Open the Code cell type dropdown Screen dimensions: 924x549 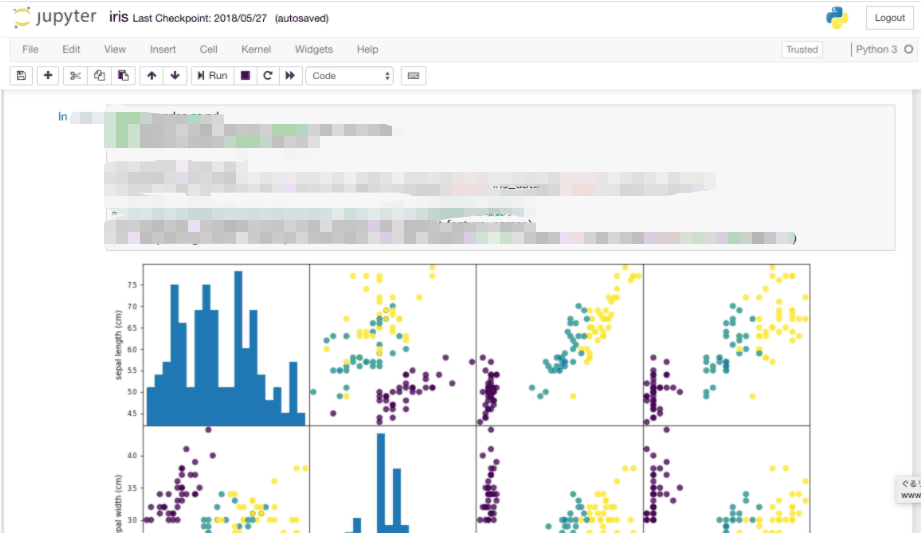350,76
